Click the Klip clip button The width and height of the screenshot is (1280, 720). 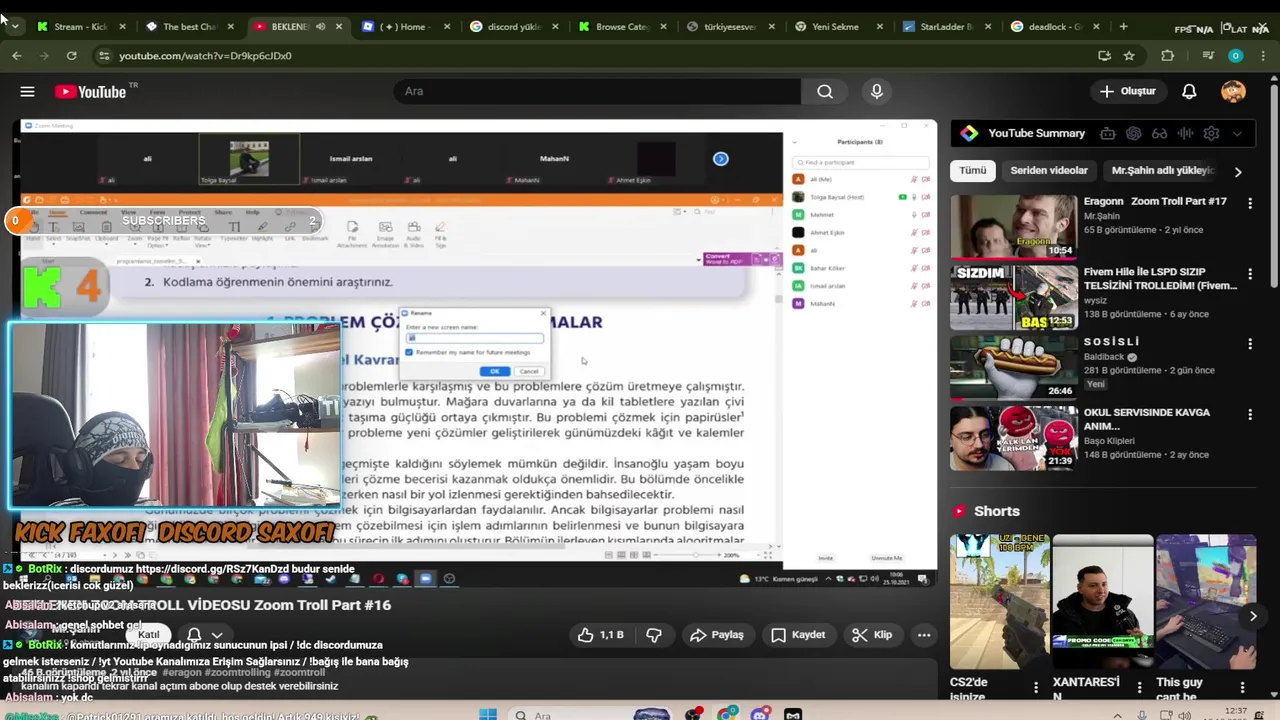[x=872, y=635]
